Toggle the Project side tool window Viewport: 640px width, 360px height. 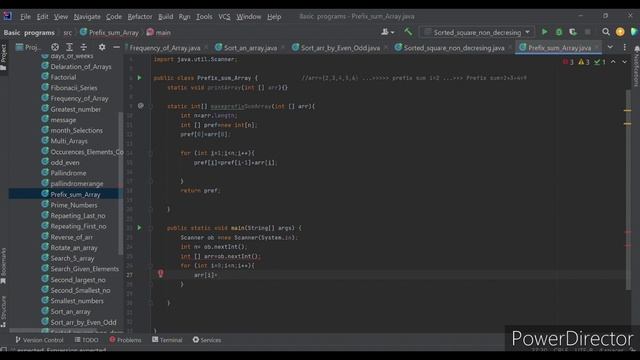[x=4, y=57]
